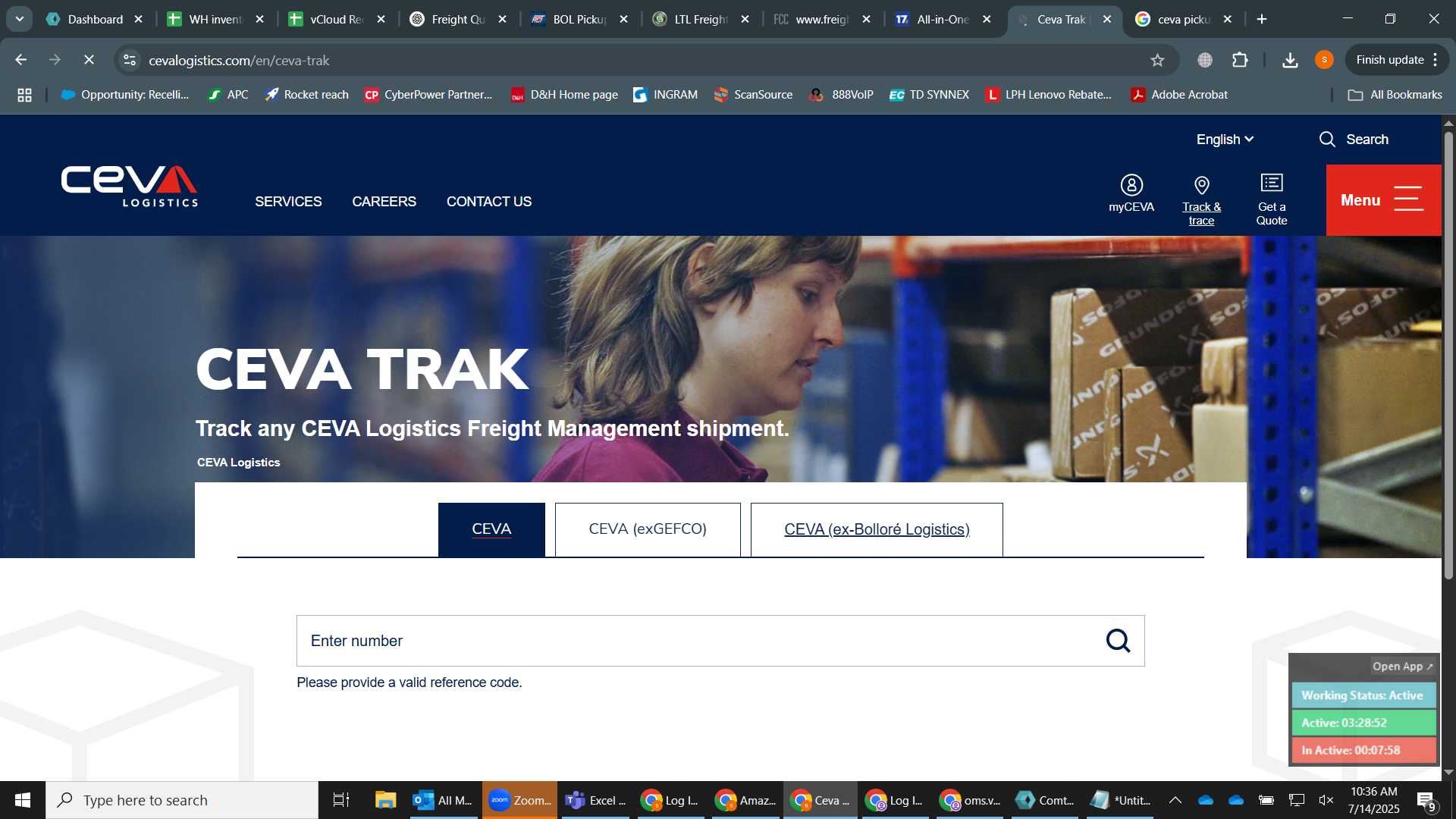Open Task View on the taskbar
This screenshot has height=819, width=1456.
(x=341, y=800)
